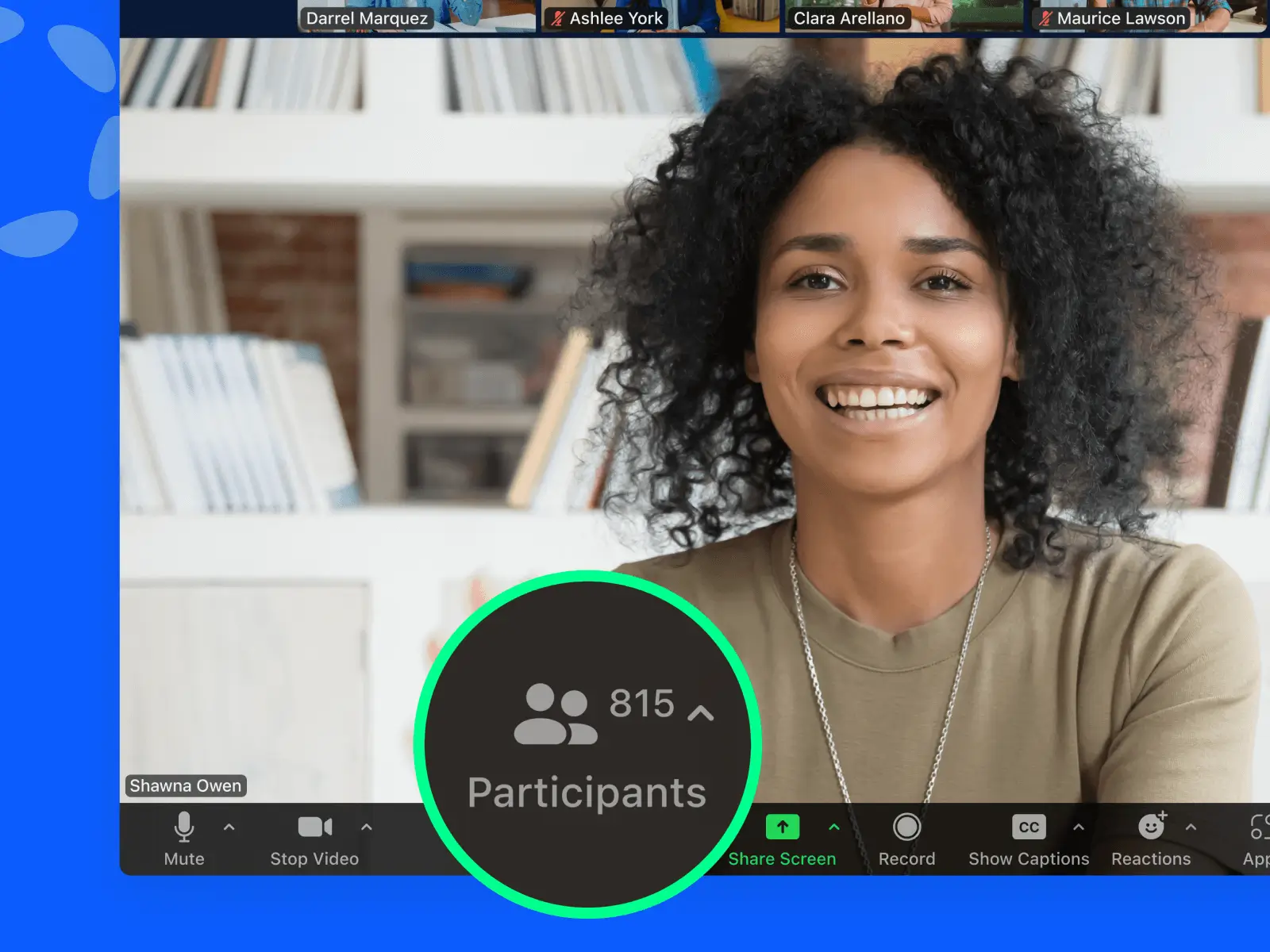The height and width of the screenshot is (952, 1270).
Task: Expand the Reactions options chevron
Action: (1191, 827)
